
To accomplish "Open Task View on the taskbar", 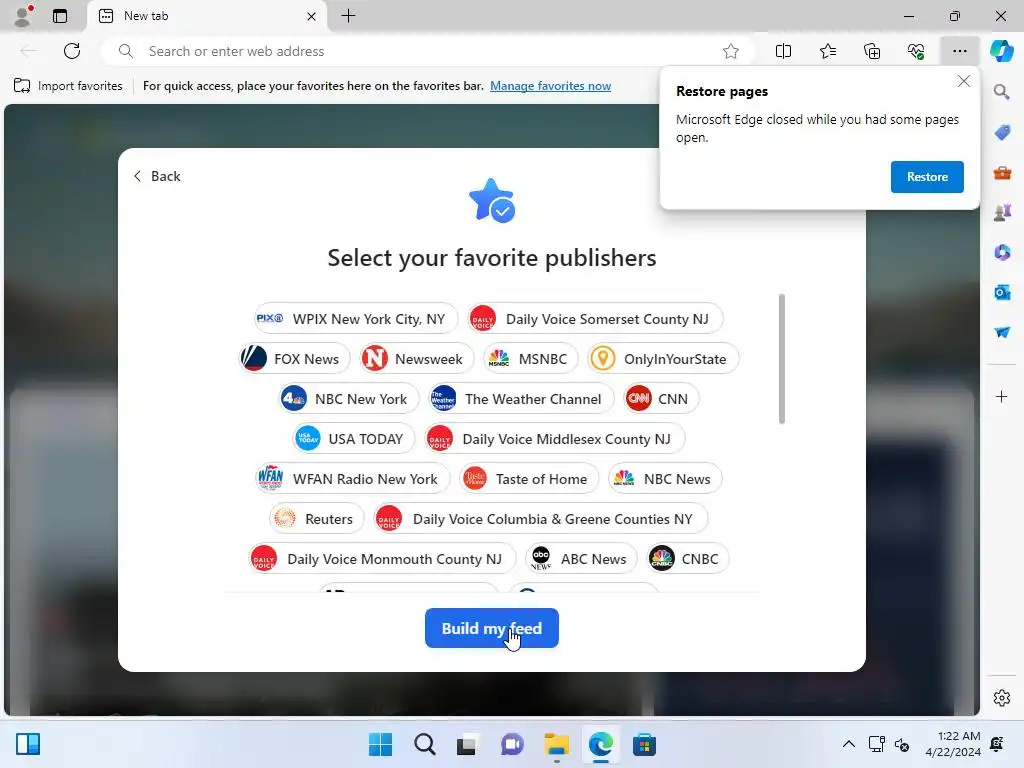I will 468,744.
